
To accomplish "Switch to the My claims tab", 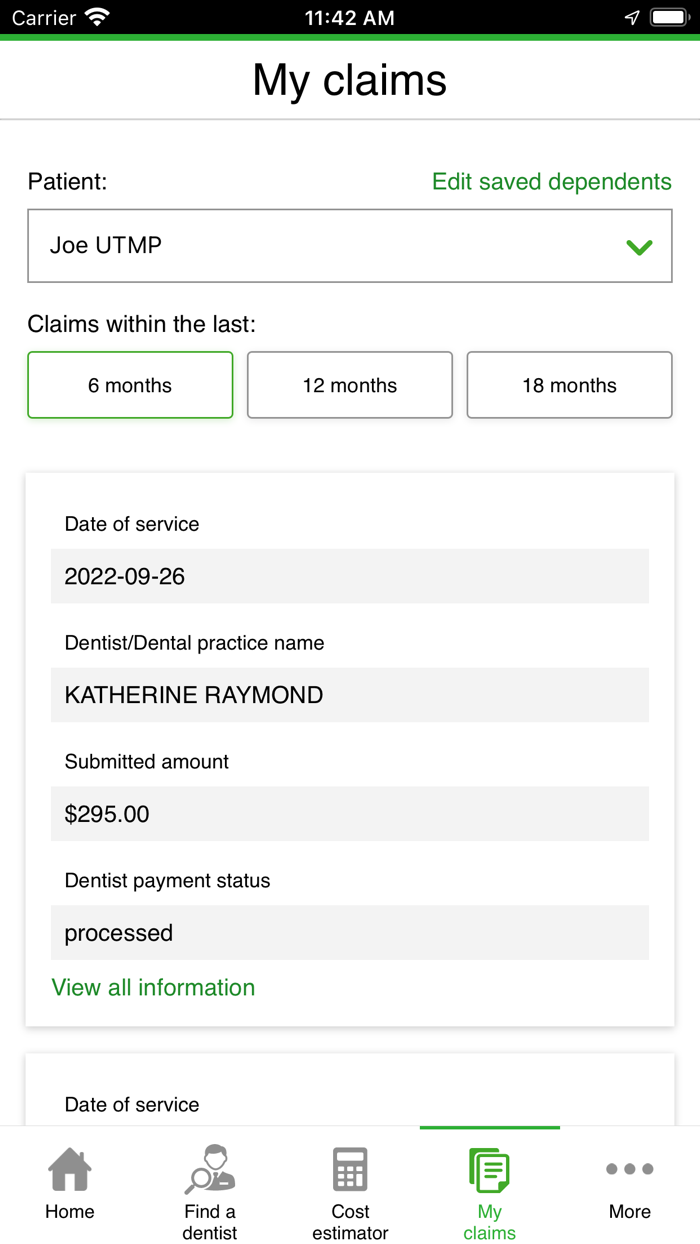I will [489, 1190].
